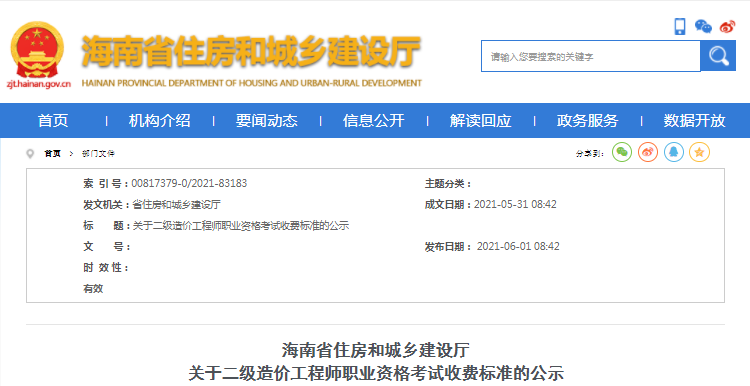
Task: Open the 机构介绍 navigation item
Action: click(159, 121)
